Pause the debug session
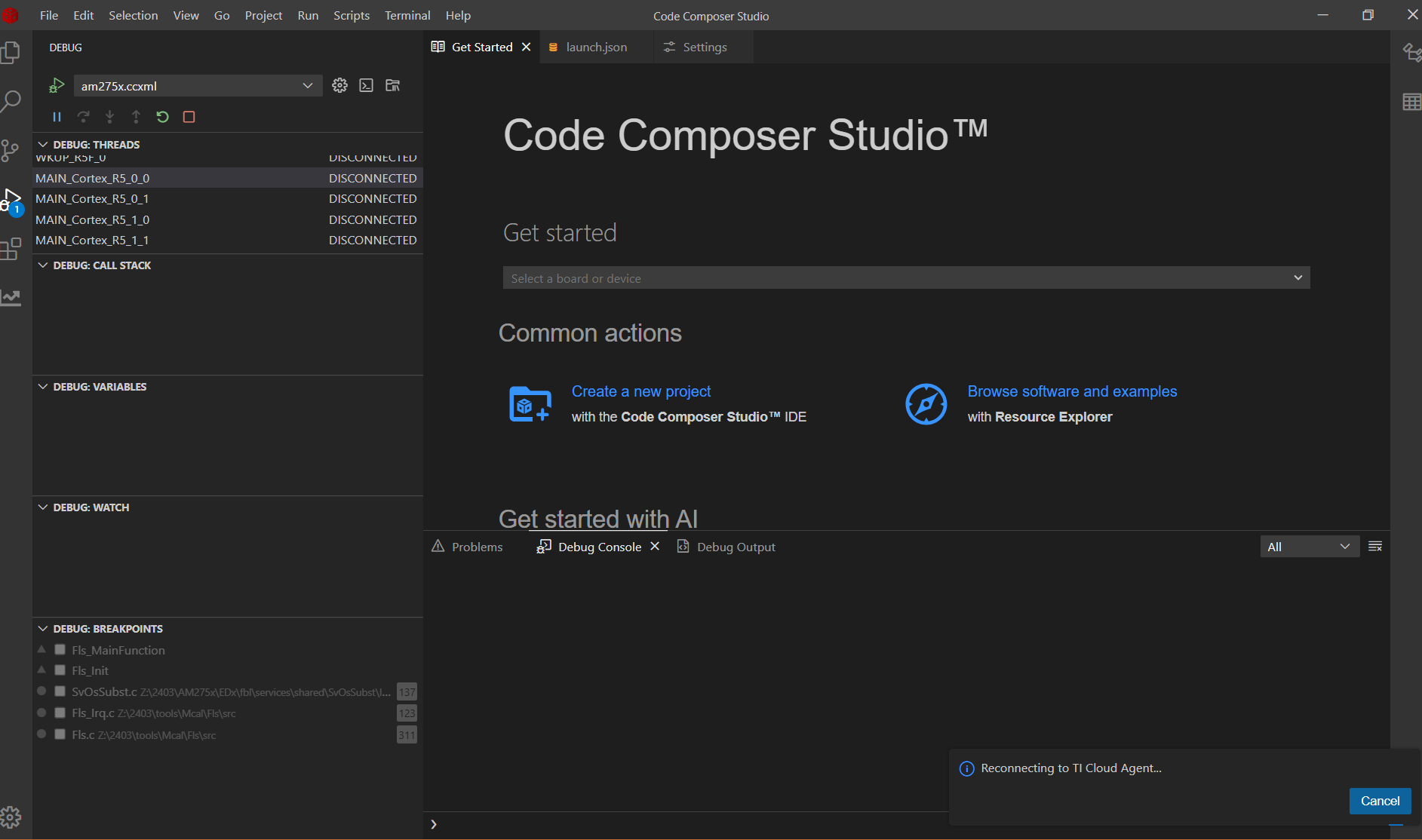Screen dimensions: 1422x840 coord(57,117)
